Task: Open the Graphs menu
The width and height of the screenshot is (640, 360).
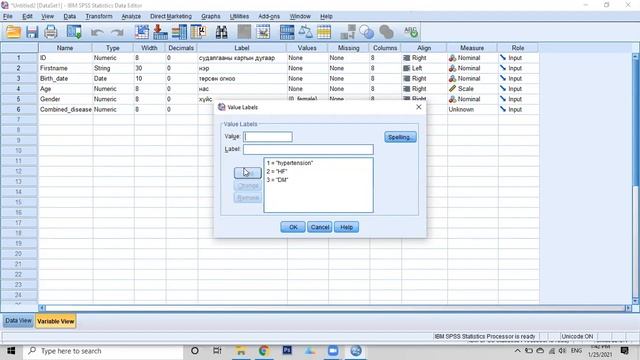Action: pyautogui.click(x=211, y=16)
